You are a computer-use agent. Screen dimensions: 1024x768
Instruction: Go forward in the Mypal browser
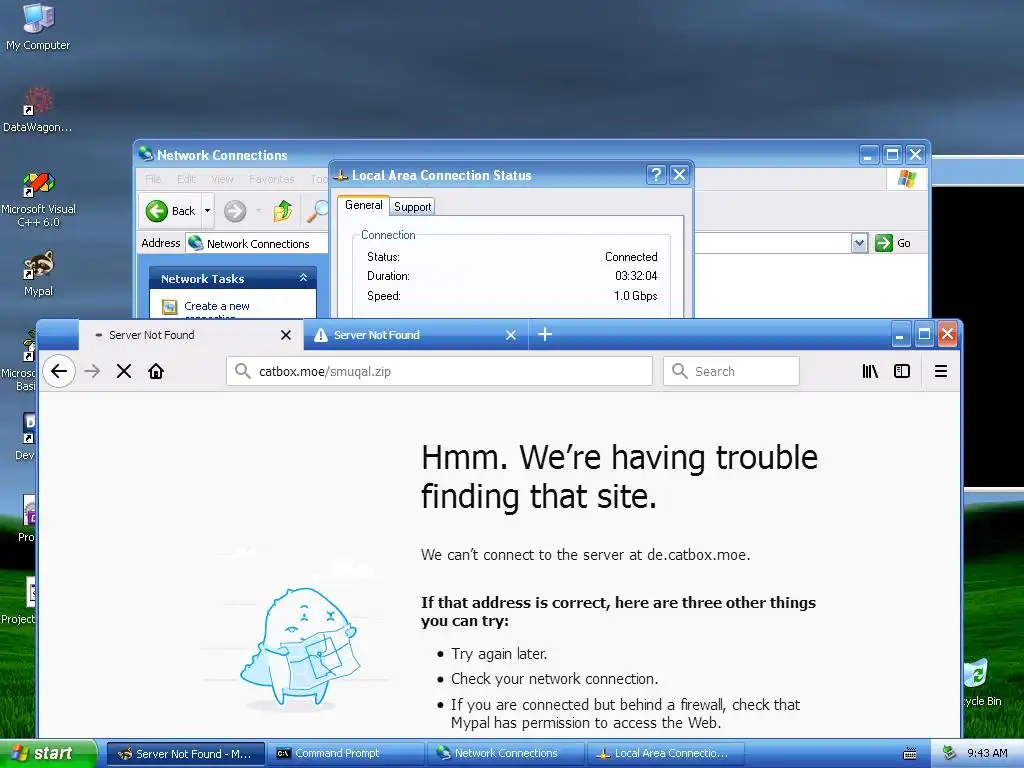[92, 371]
